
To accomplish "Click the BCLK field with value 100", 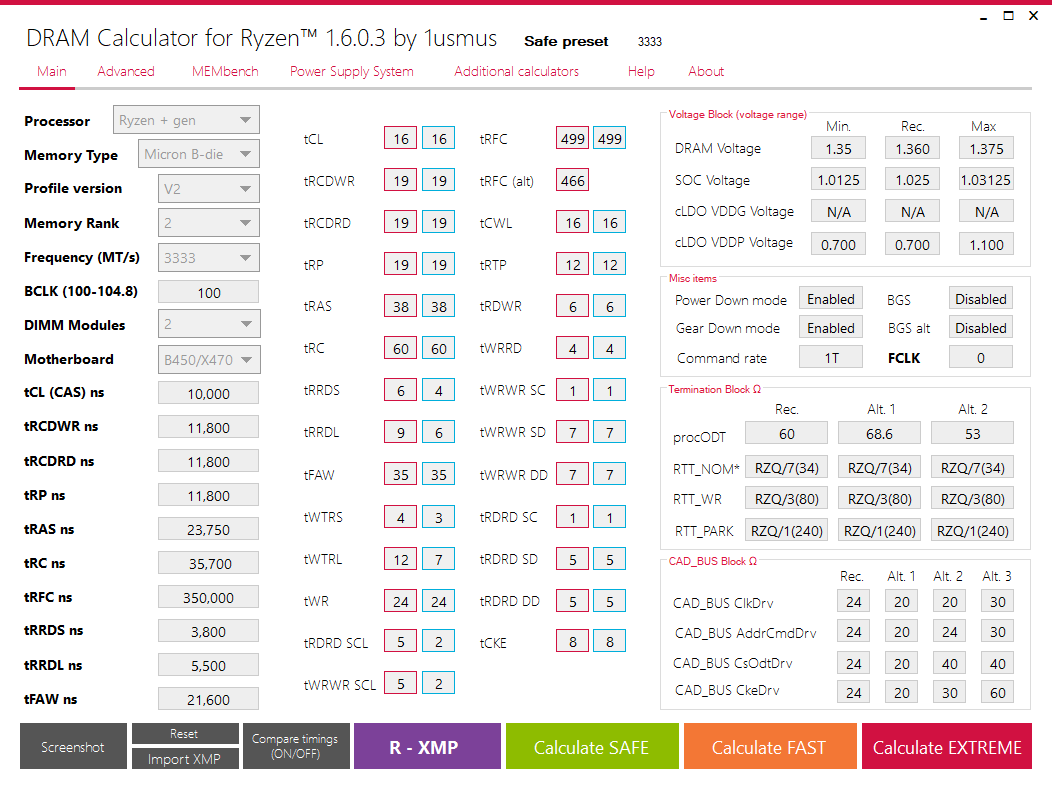I will 209,293.
